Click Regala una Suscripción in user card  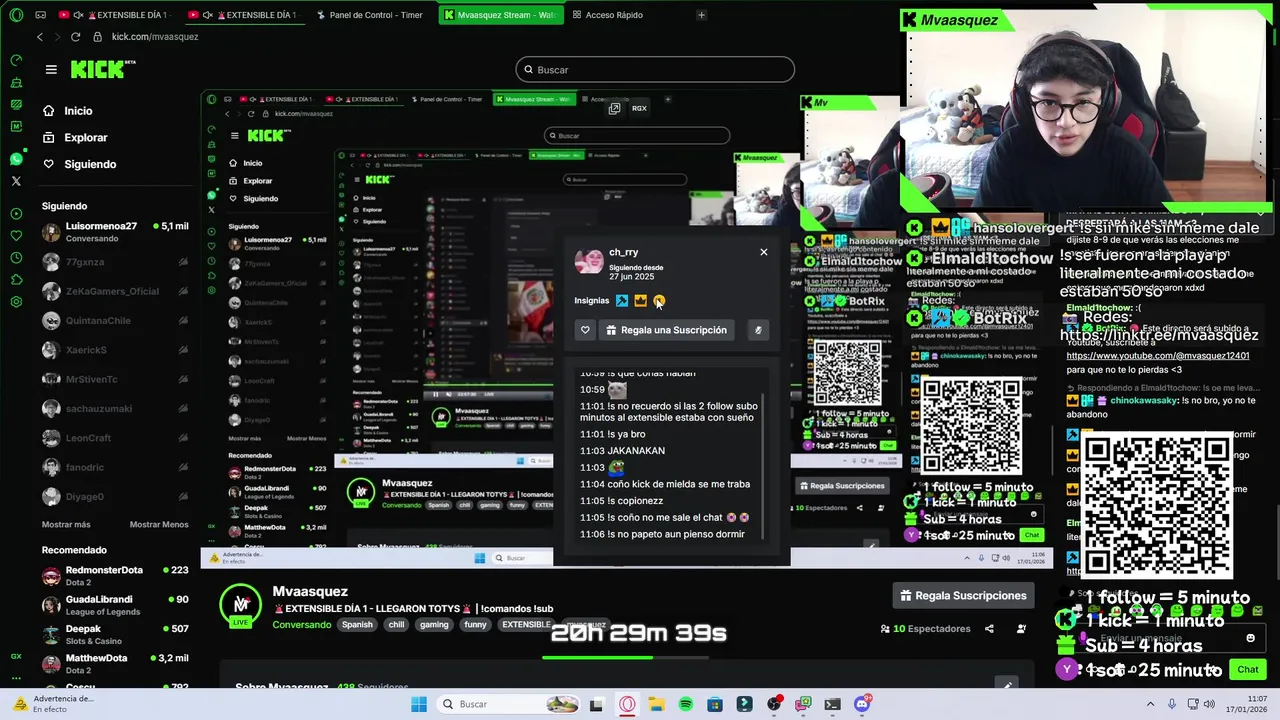tap(665, 330)
